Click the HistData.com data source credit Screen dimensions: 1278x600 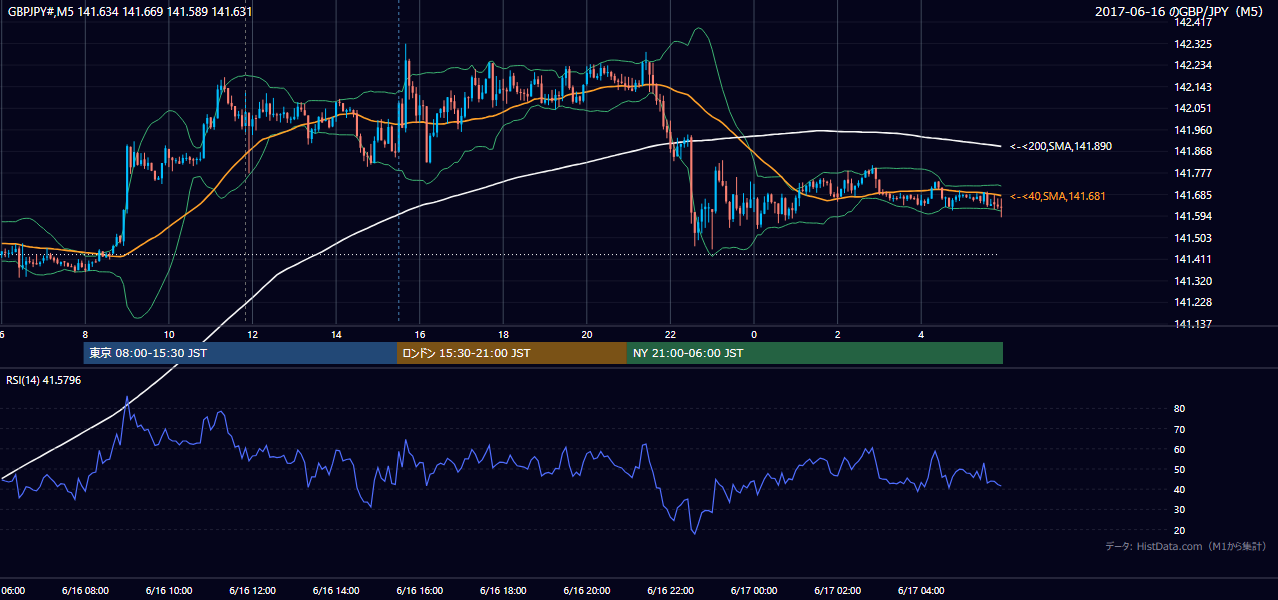point(1186,547)
